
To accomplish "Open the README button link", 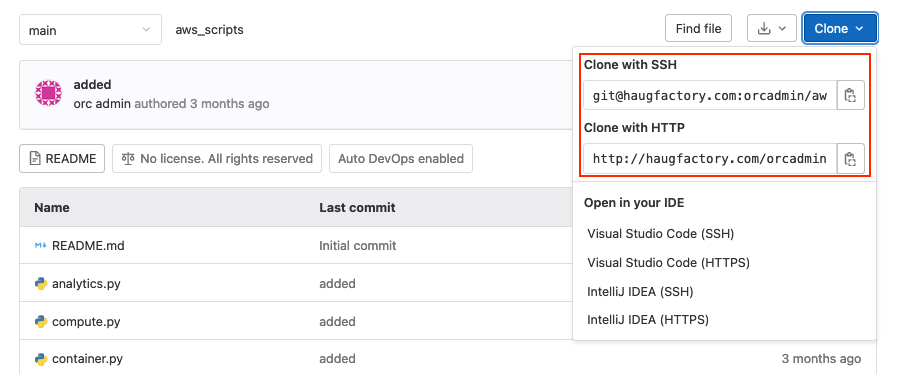I will click(62, 159).
